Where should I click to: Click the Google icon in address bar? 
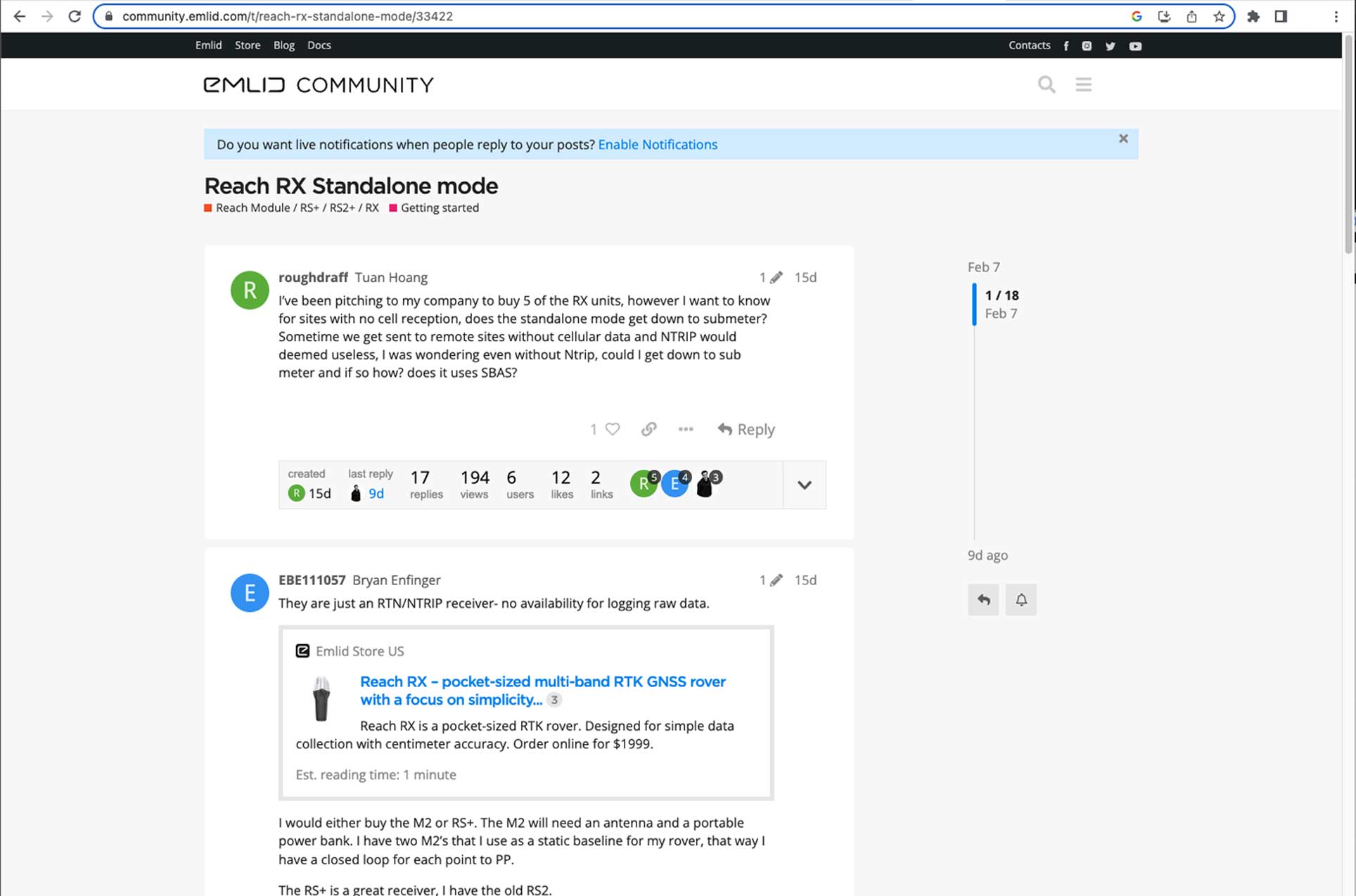coord(1137,16)
